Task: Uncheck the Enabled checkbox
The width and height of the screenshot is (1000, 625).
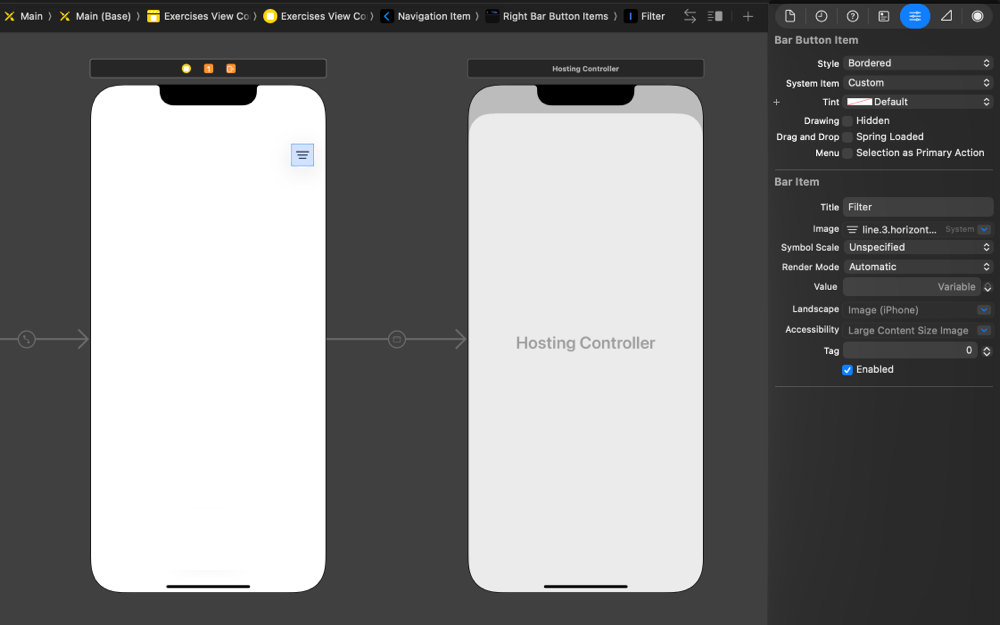Action: [847, 369]
